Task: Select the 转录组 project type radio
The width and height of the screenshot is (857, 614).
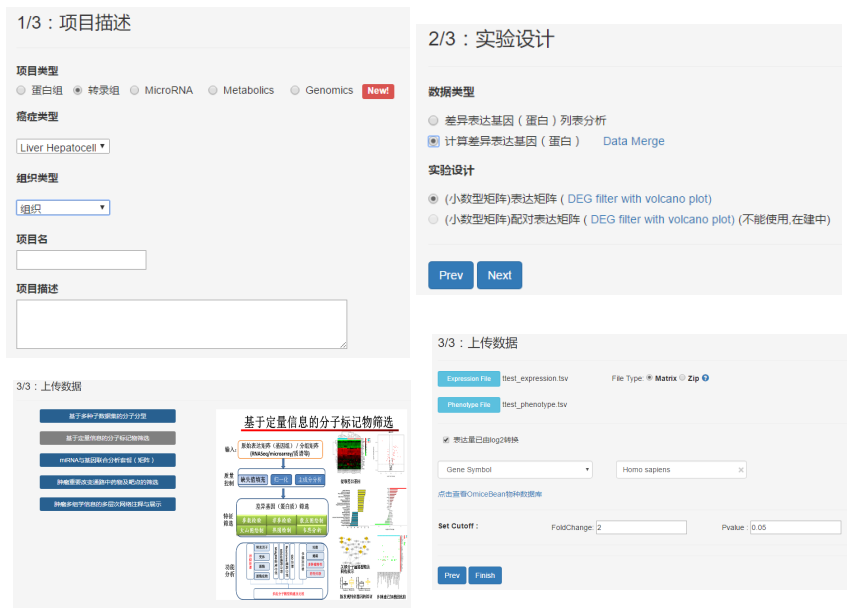Action: tap(78, 90)
